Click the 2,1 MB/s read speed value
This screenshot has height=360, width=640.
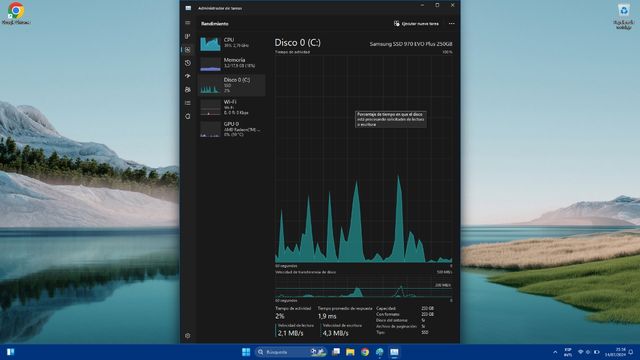tap(291, 333)
